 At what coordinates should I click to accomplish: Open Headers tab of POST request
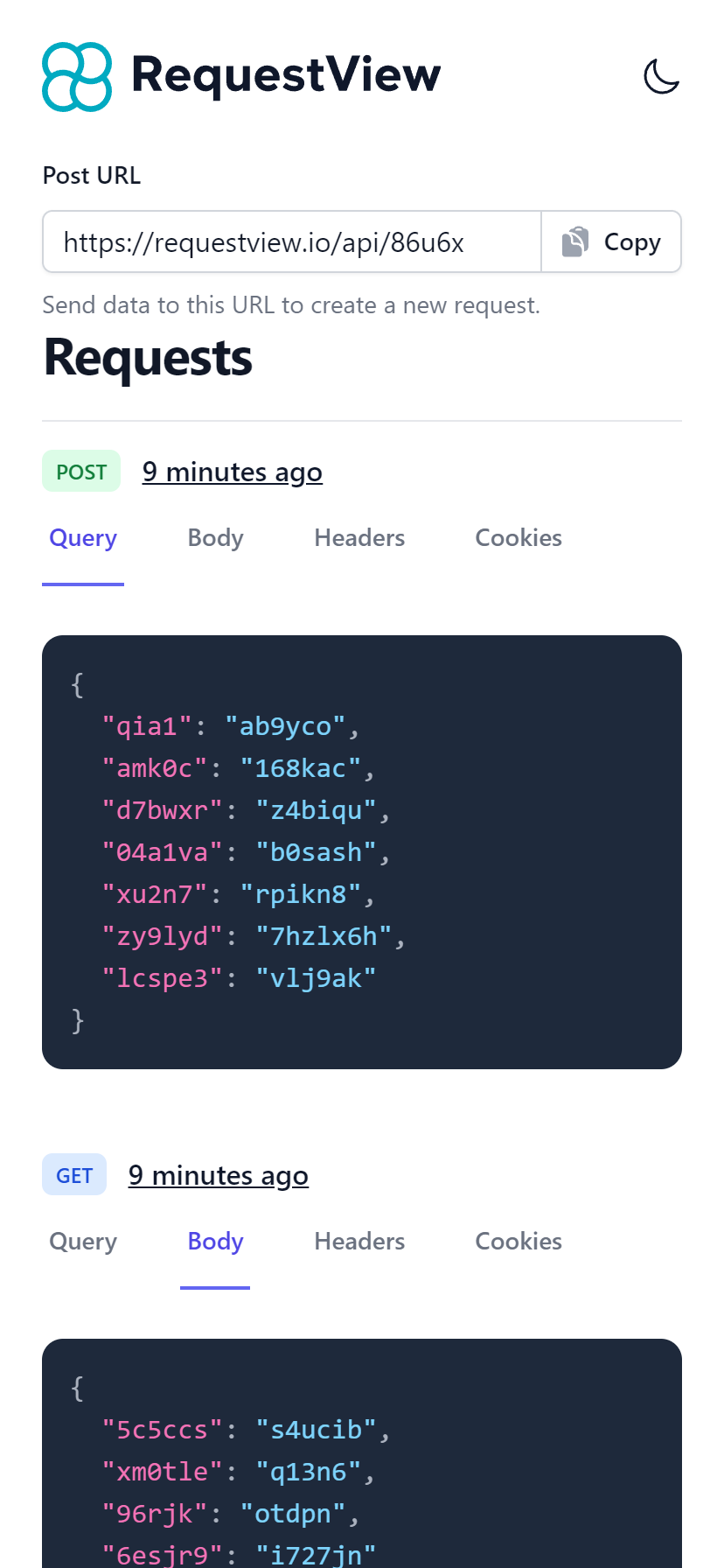(x=359, y=538)
